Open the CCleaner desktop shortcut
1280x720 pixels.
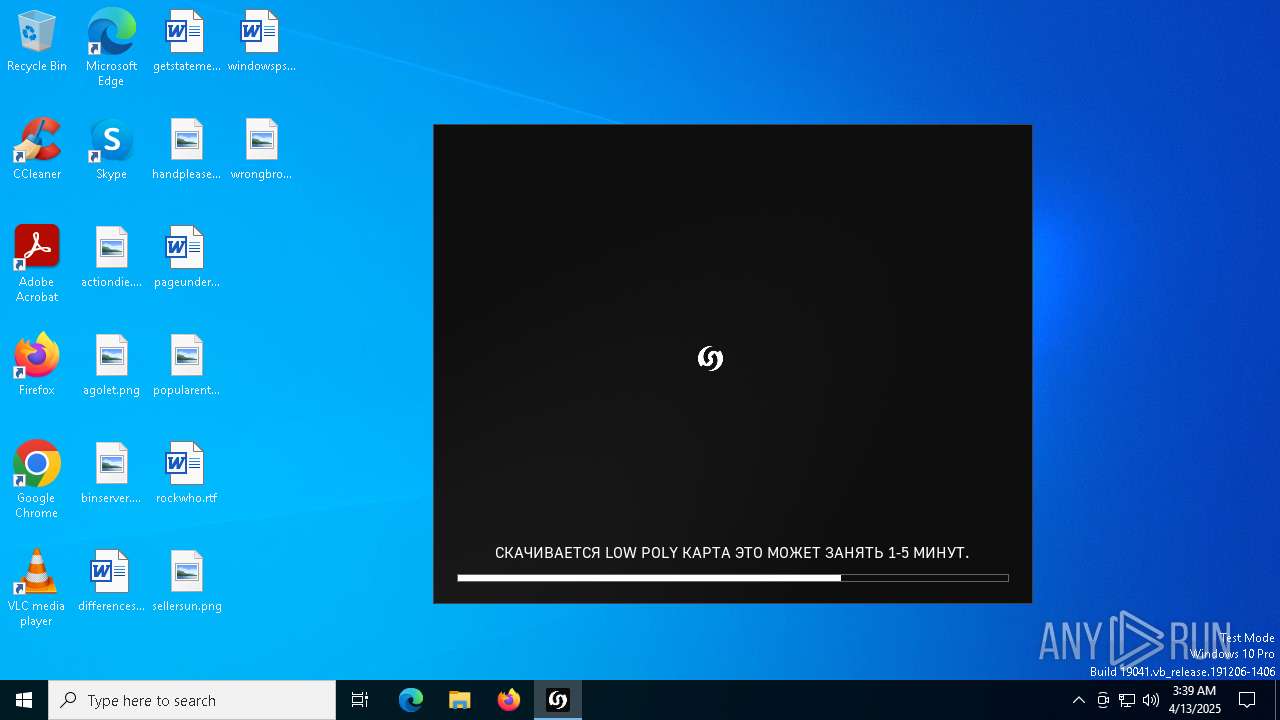pyautogui.click(x=37, y=150)
